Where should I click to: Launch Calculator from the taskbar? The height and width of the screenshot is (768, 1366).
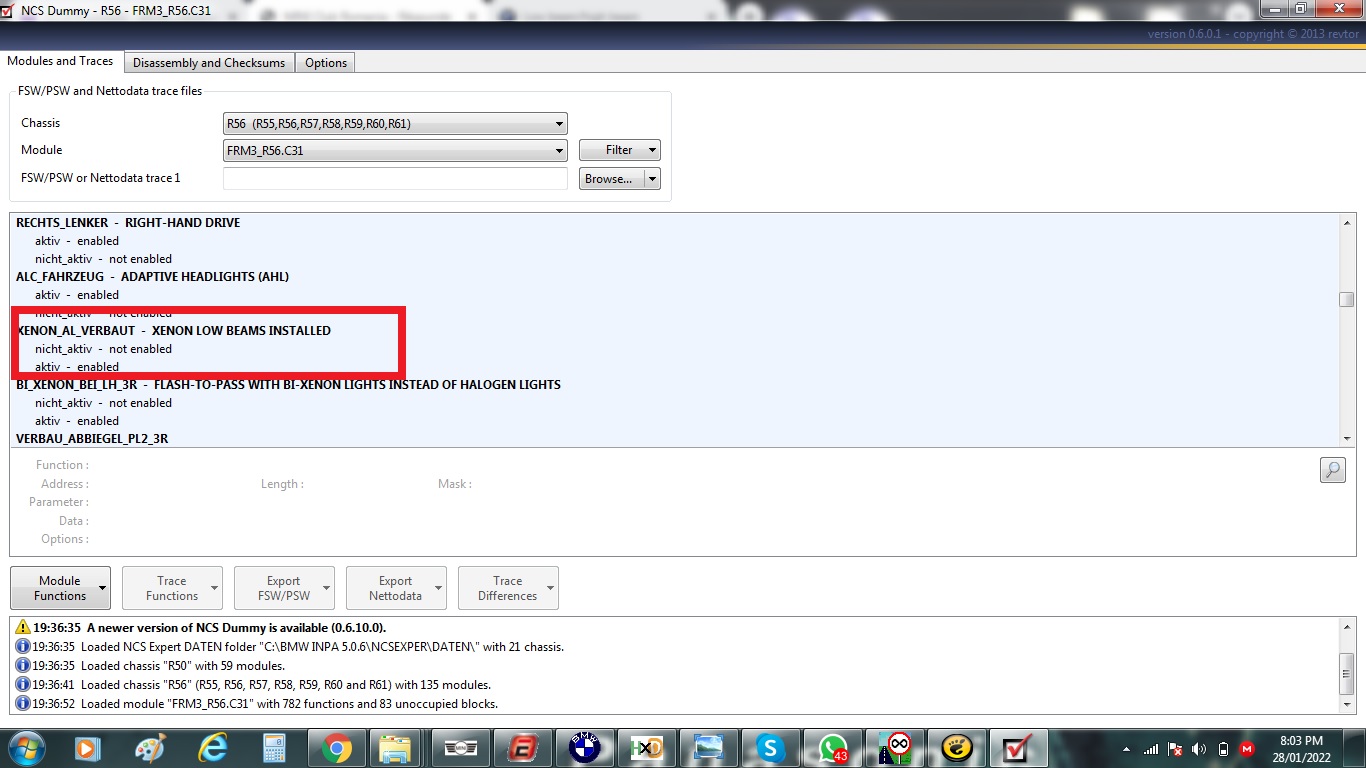273,748
